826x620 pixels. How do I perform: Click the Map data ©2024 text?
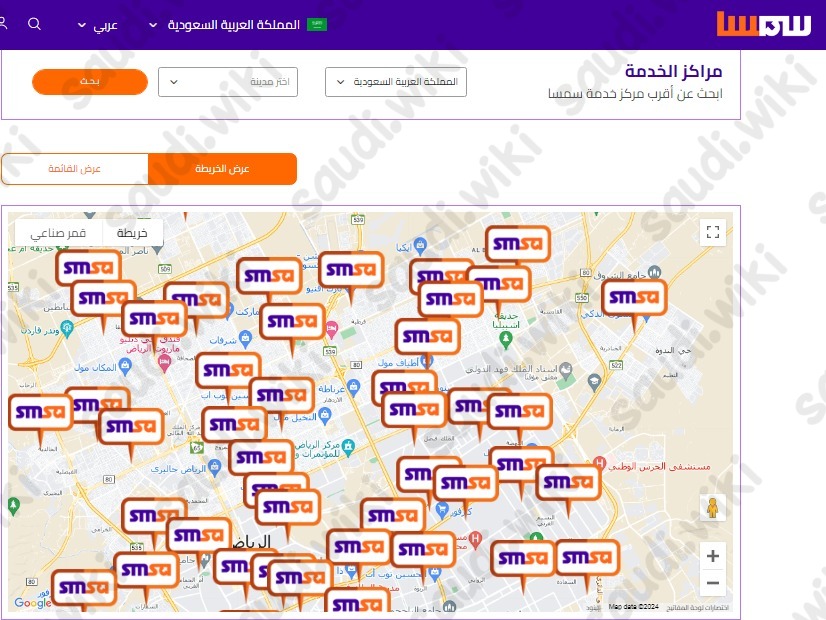point(634,607)
